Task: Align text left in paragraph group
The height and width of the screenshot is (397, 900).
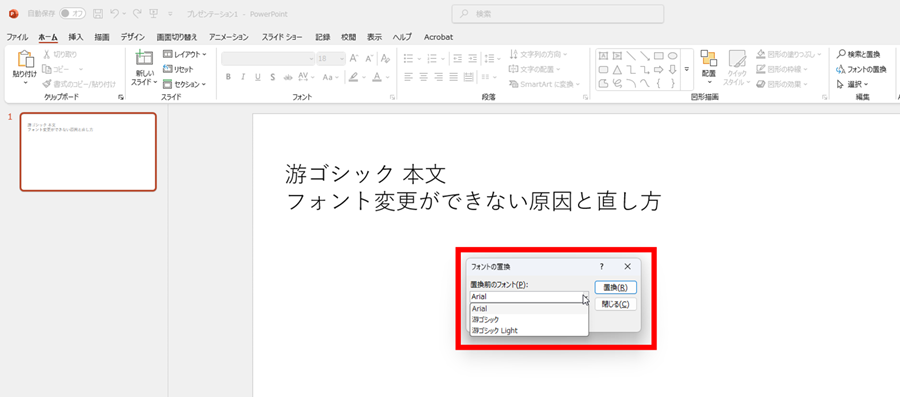Action: click(x=409, y=77)
